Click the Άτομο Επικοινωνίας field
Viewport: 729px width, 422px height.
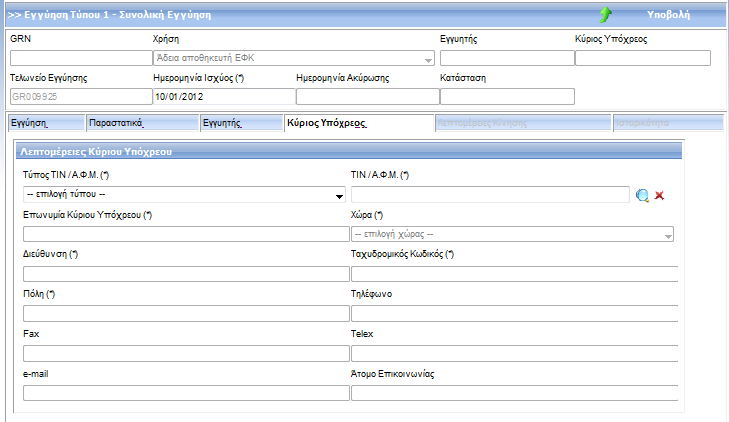(515, 393)
